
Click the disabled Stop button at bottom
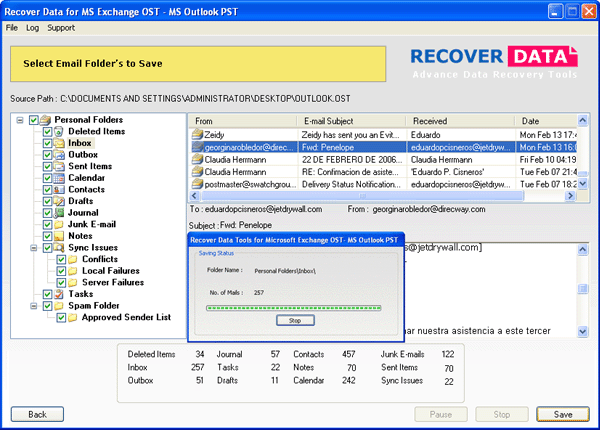tap(502, 414)
